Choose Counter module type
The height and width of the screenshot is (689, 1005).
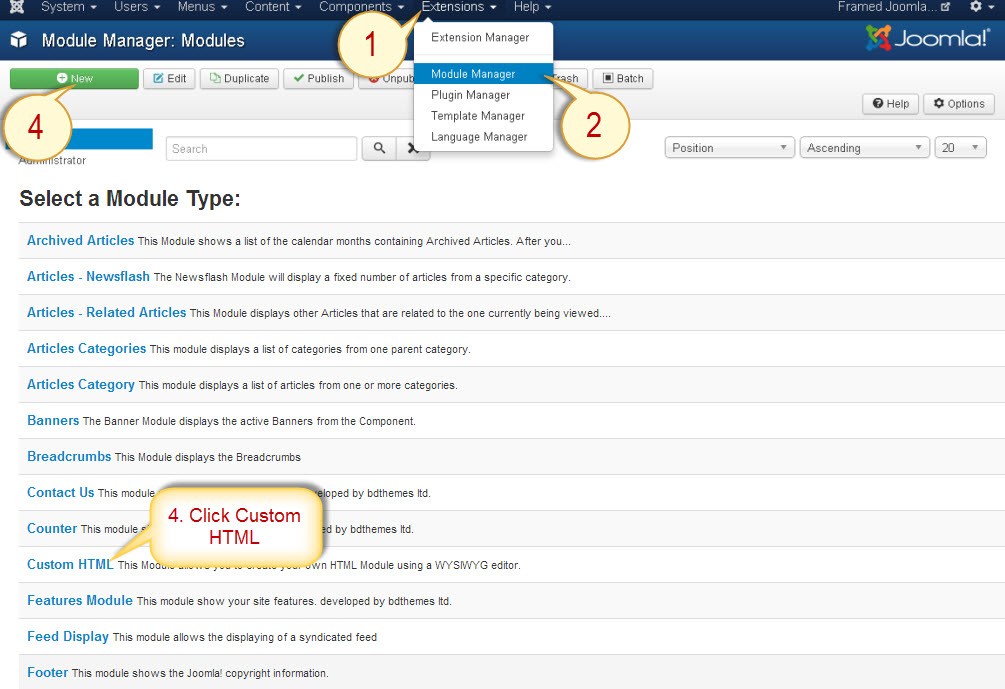52,528
